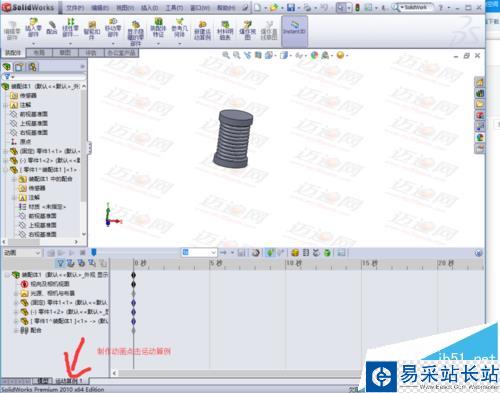Open the 文件 menu
Screen dimensions: 500x393
tap(75, 7)
